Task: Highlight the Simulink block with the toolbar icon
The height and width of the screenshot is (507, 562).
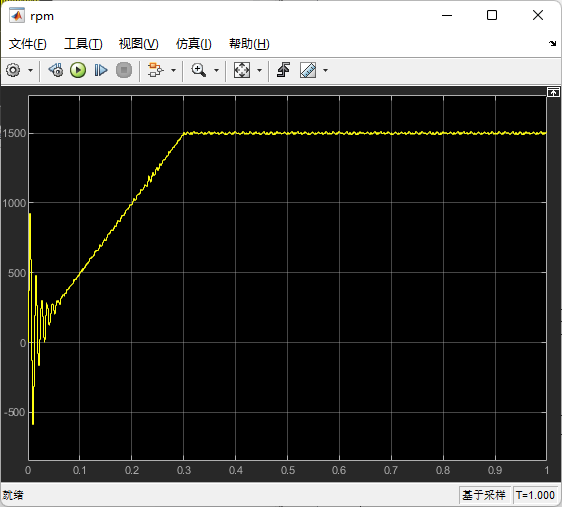Action: [x=156, y=70]
